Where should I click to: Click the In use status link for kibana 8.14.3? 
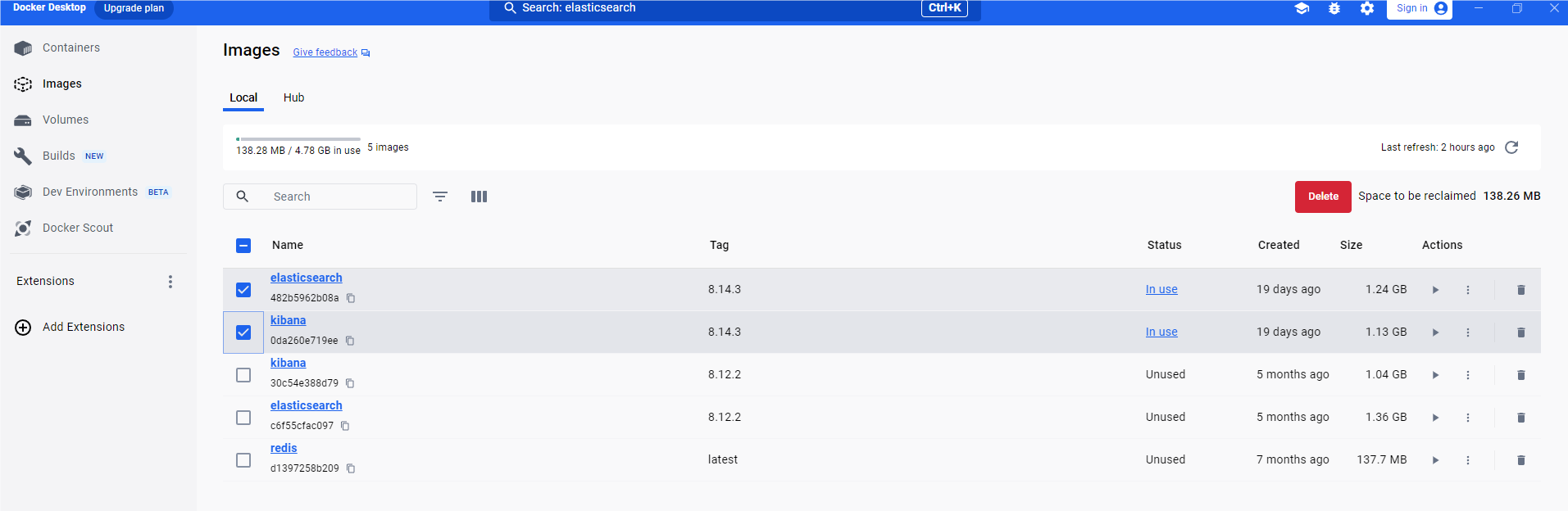(x=1161, y=332)
